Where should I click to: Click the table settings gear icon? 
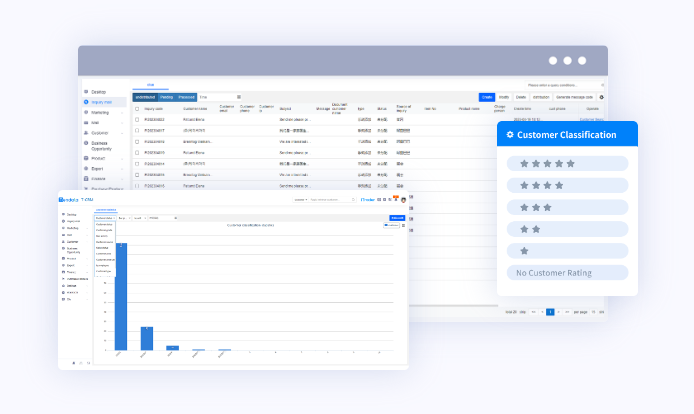pyautogui.click(x=602, y=97)
